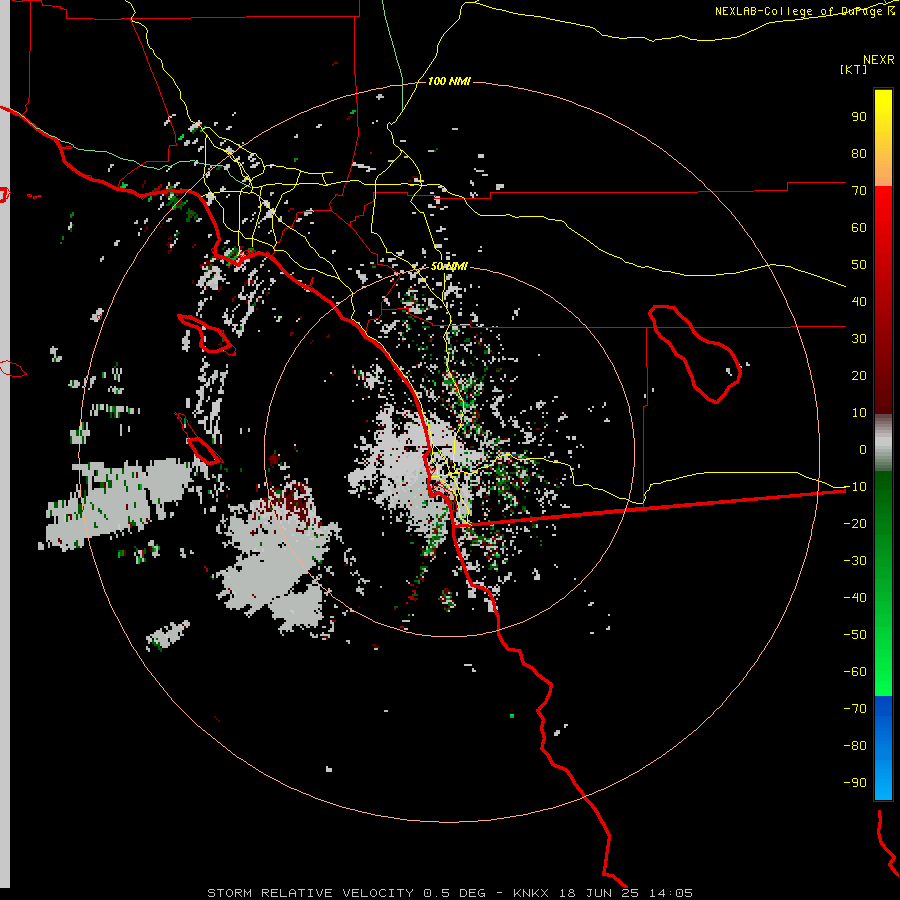
Task: Click the gray vertical strip at left edge
Action: 5,444
